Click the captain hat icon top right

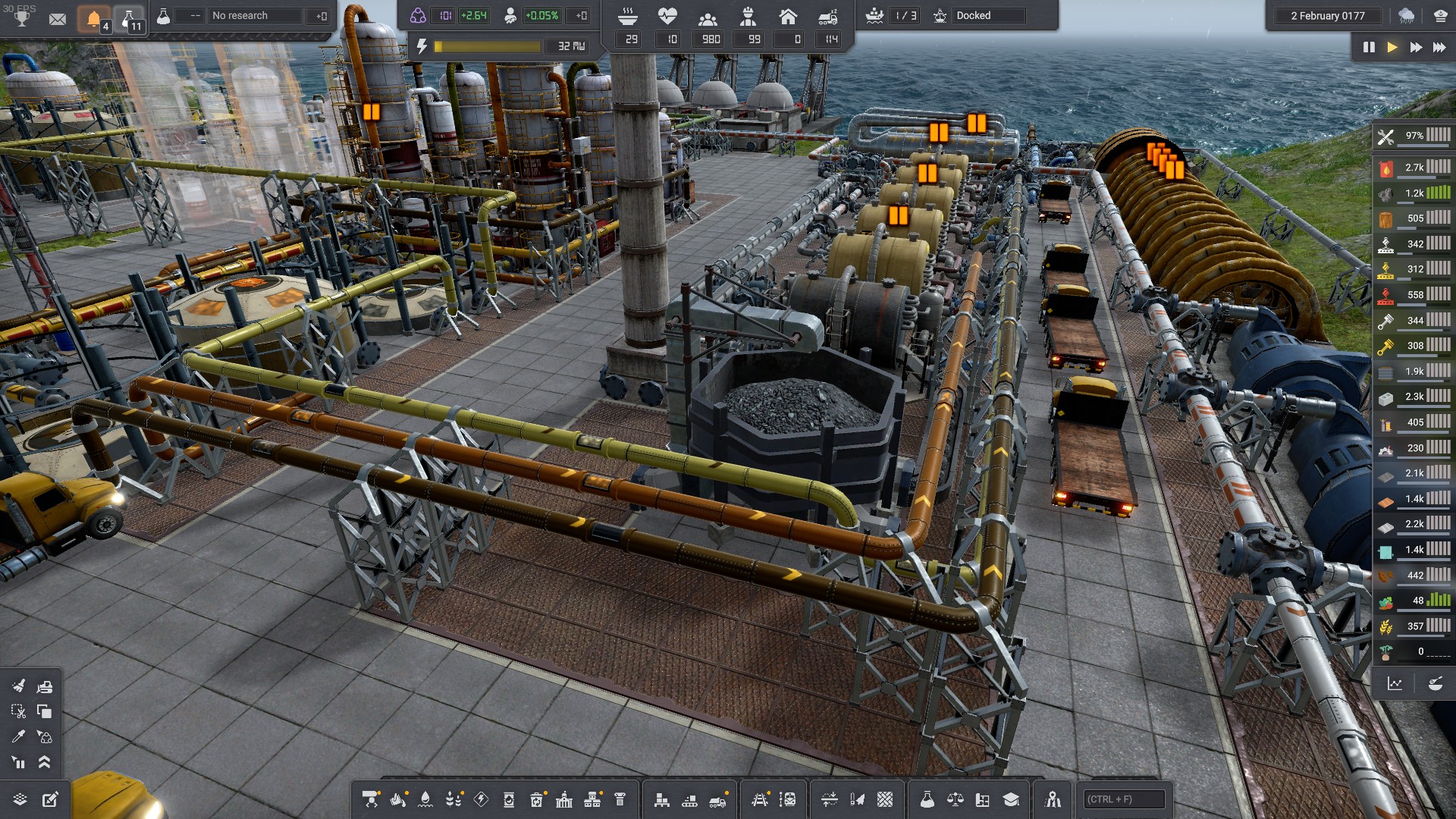coord(1440,16)
